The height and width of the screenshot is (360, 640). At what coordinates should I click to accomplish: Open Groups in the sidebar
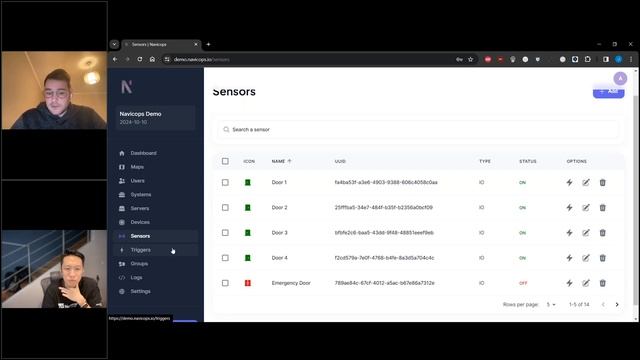(x=156, y=264)
